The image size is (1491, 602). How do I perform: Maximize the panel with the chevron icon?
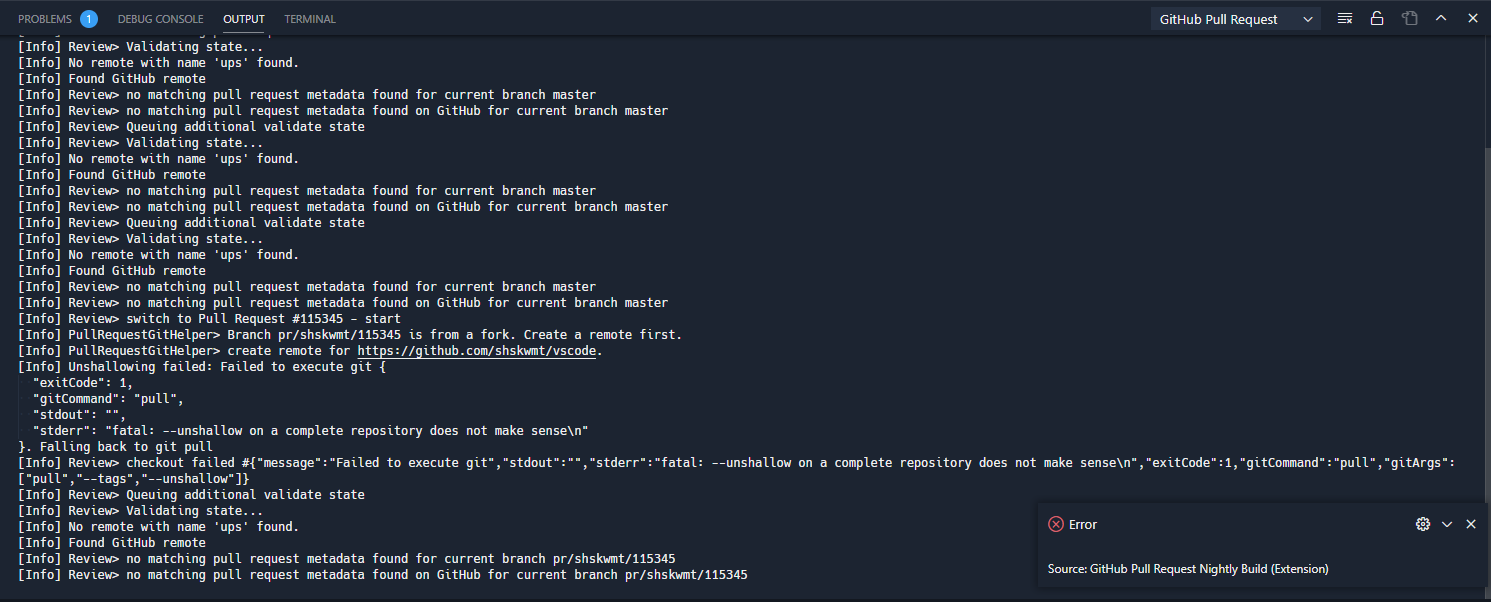(x=1441, y=17)
